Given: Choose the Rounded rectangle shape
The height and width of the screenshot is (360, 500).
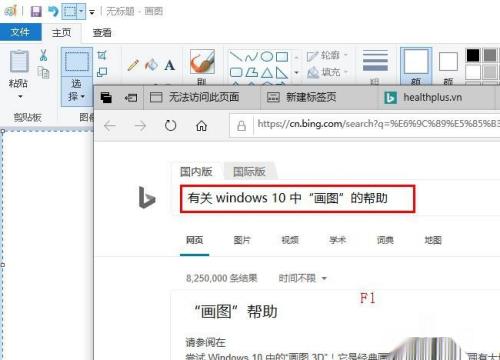Looking at the screenshot, I should point(236,72).
